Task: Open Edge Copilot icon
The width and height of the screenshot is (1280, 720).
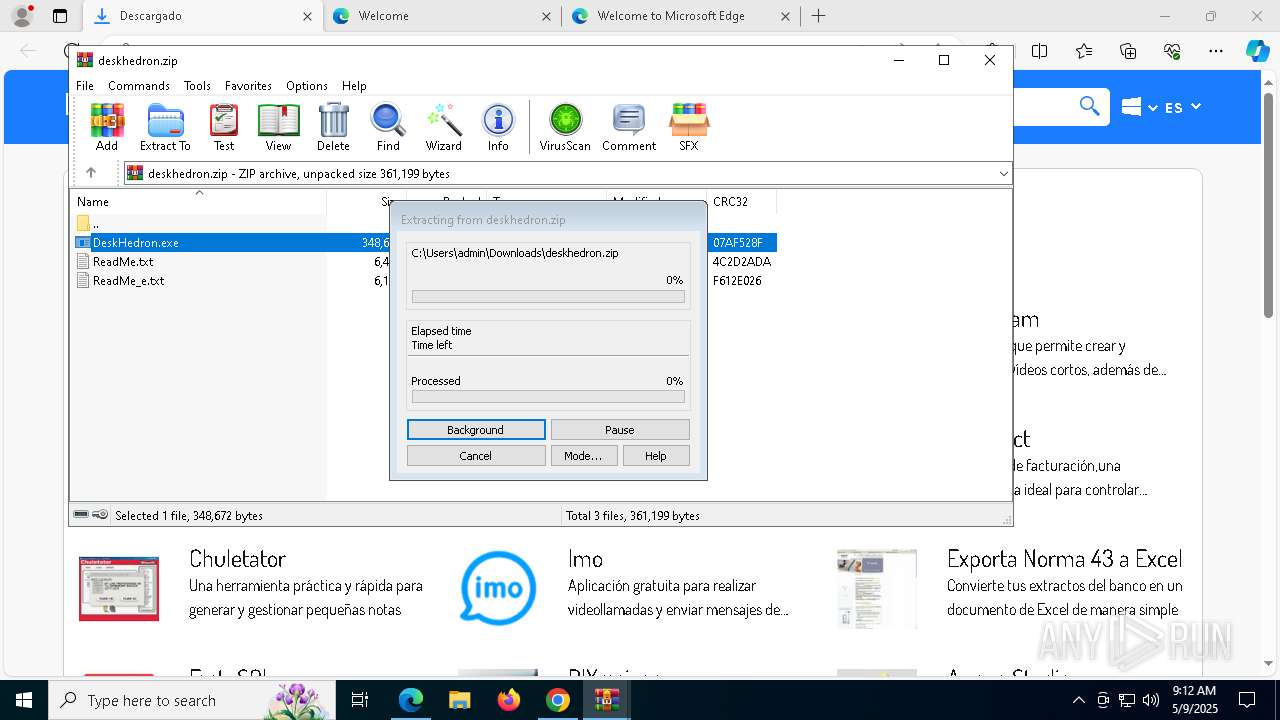Action: [1257, 51]
